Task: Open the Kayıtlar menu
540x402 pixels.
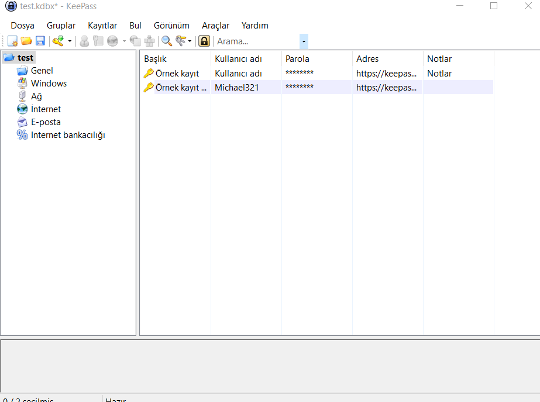Action: click(x=102, y=25)
